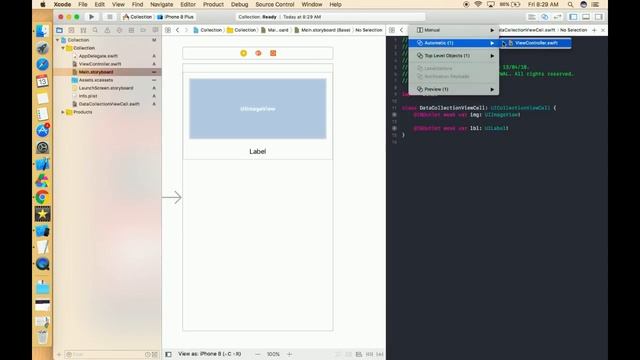
Task: Open the Test navigator
Action: (x=119, y=30)
